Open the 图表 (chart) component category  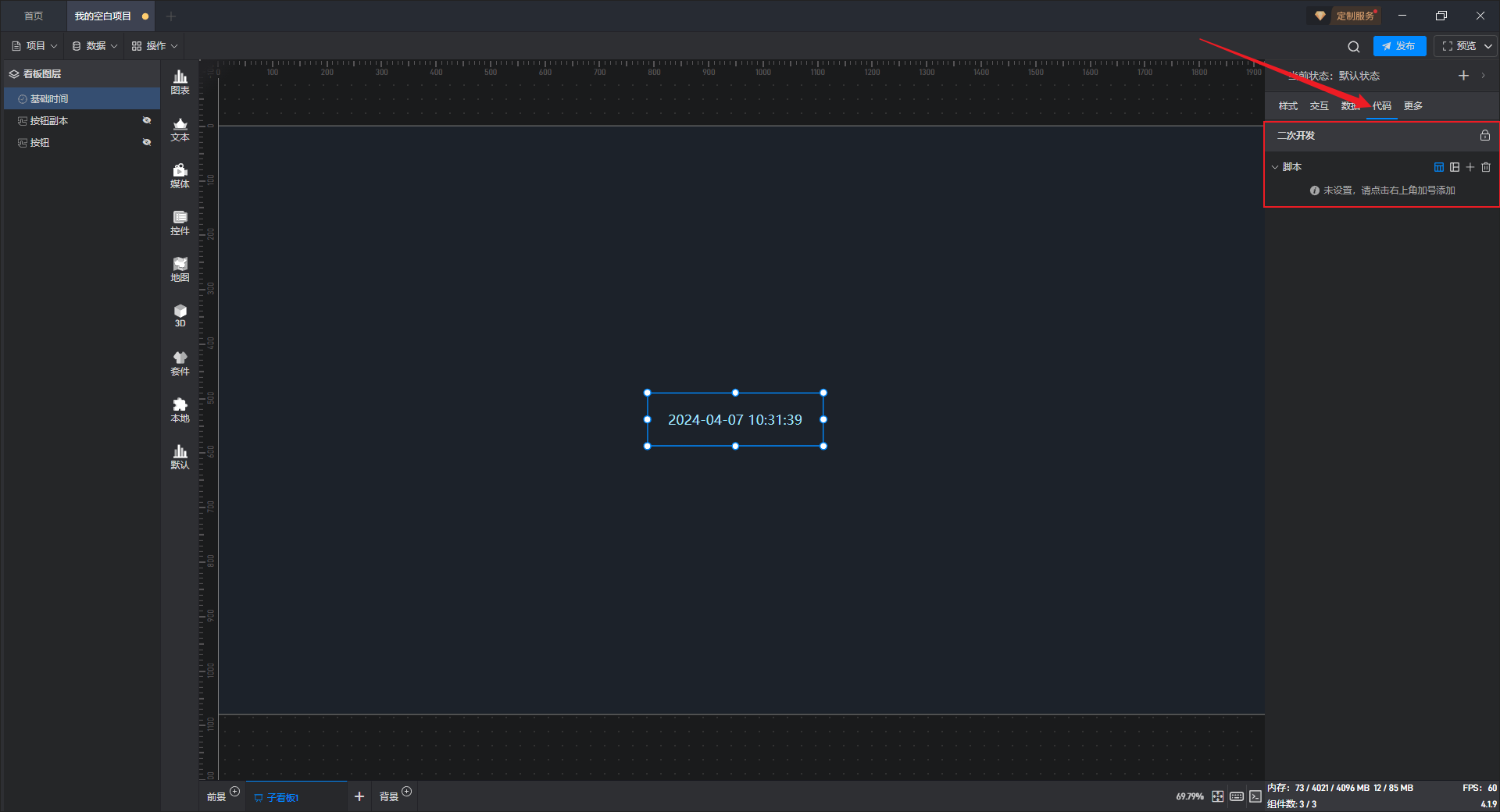[180, 82]
